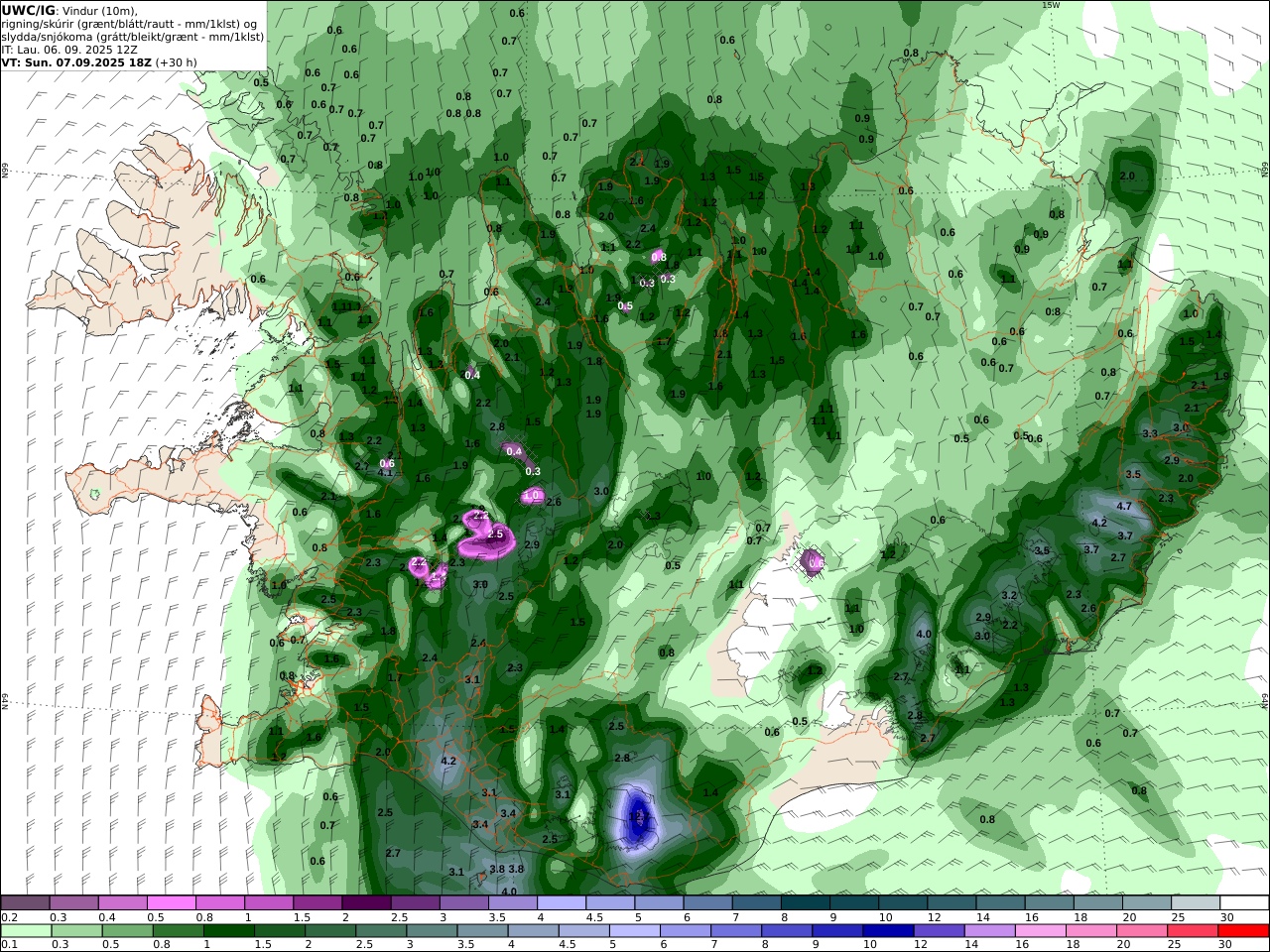Viewport: 1270px width, 952px height.
Task: Click the light lavender snow swatch between 4 and 4.5
Action: point(562,903)
